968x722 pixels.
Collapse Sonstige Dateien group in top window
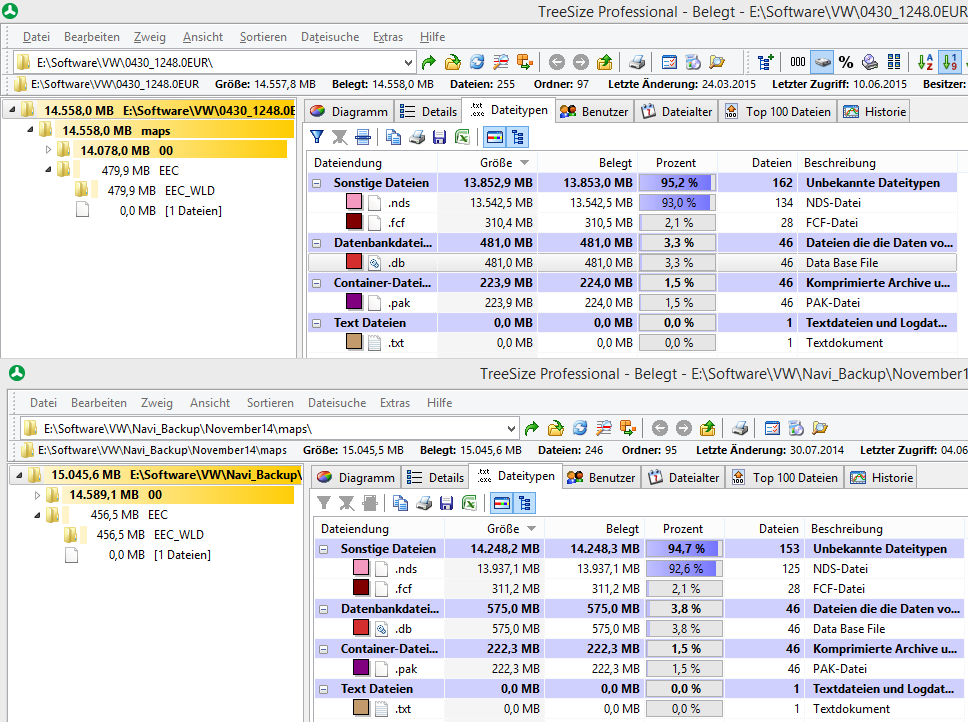pyautogui.click(x=317, y=183)
